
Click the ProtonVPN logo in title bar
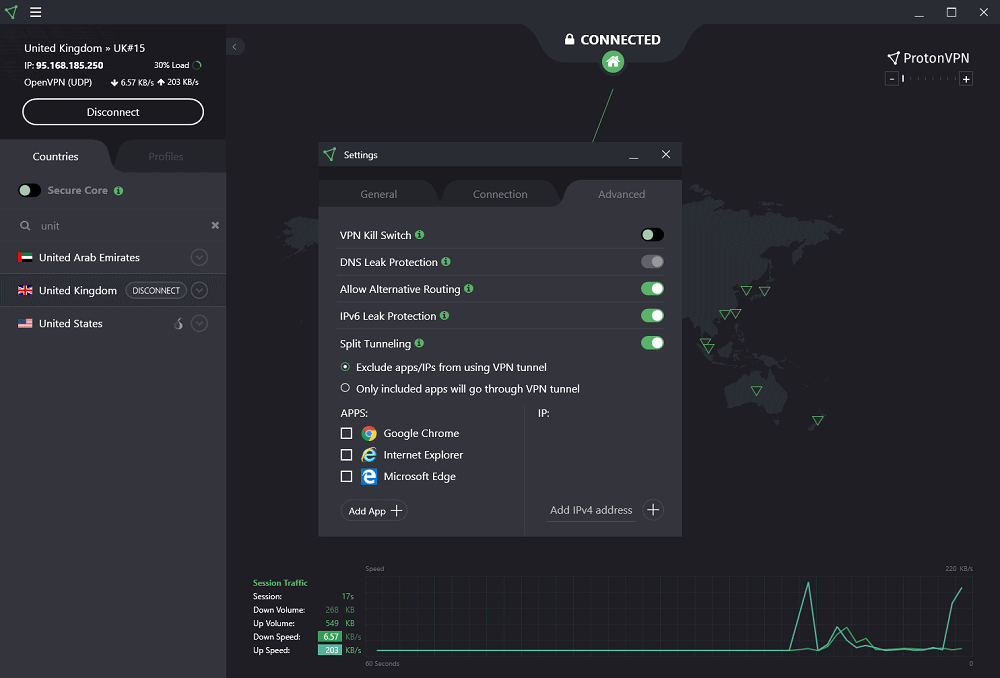11,12
